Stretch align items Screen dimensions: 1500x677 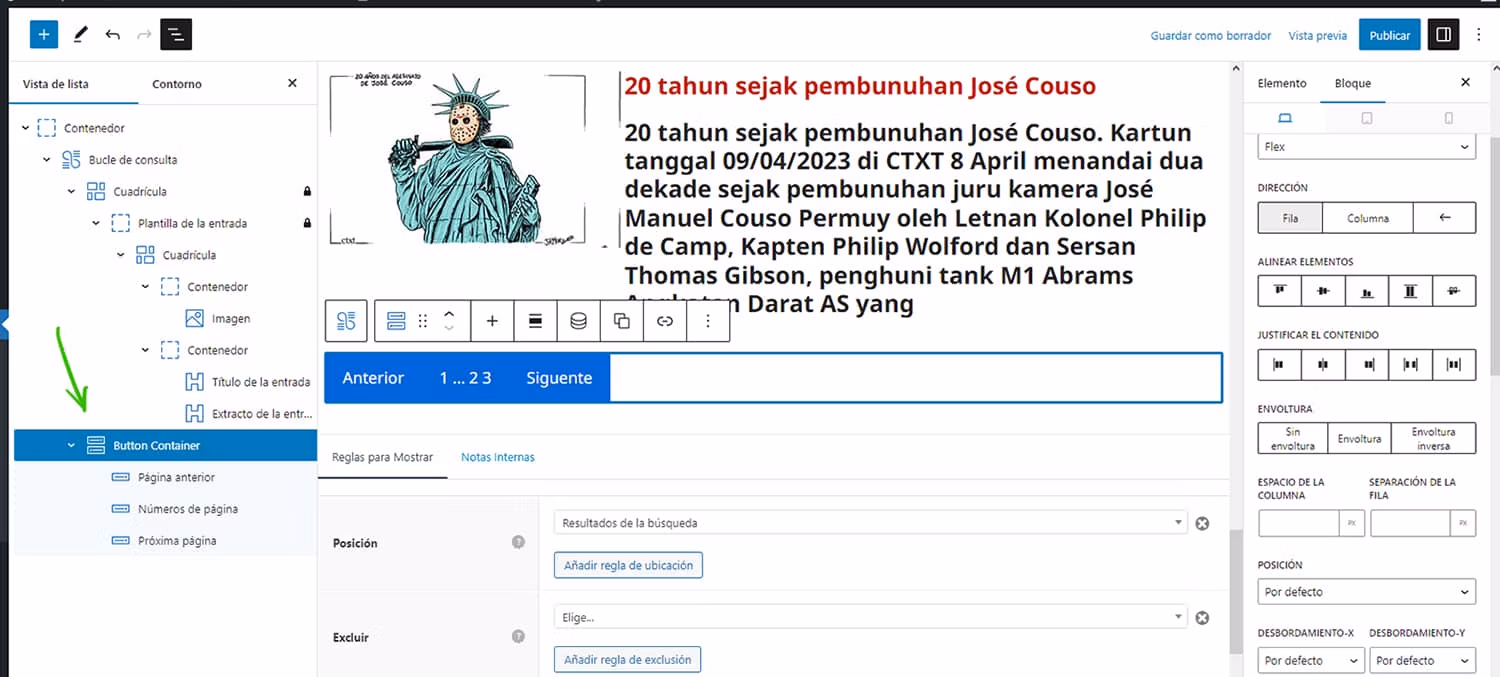[x=1410, y=291]
